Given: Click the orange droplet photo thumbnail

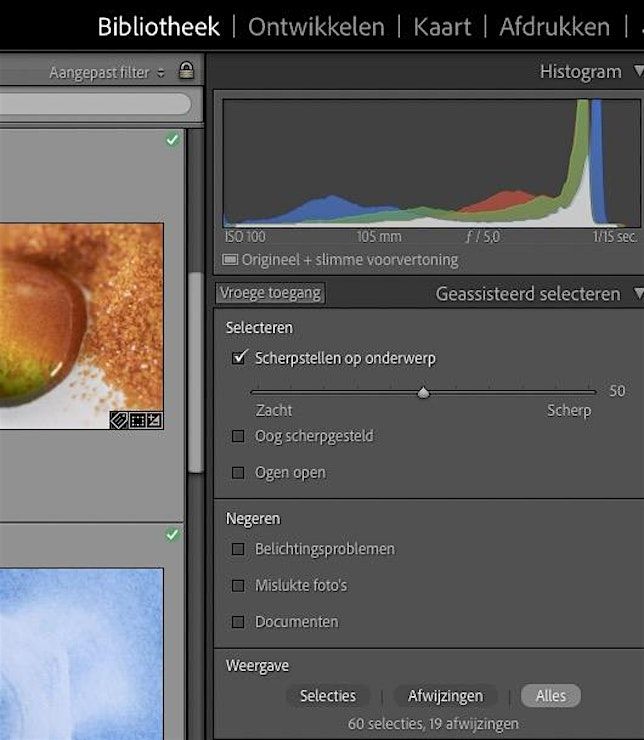Looking at the screenshot, I should 82,326.
